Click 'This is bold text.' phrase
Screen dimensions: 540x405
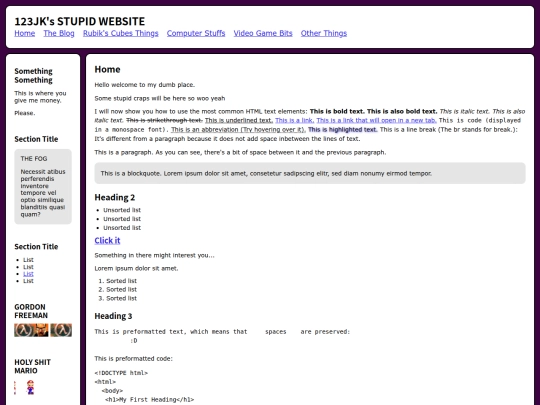tap(337, 111)
